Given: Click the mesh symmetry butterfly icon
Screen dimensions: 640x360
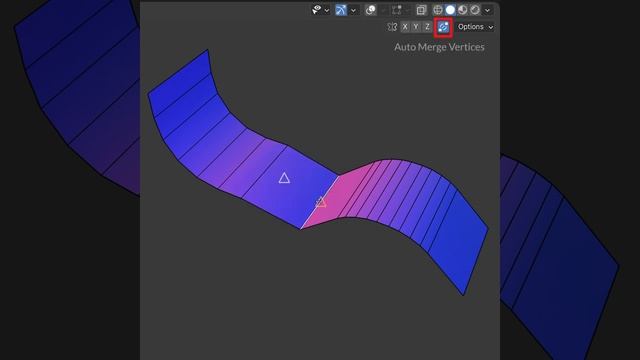Looking at the screenshot, I should click(392, 27).
